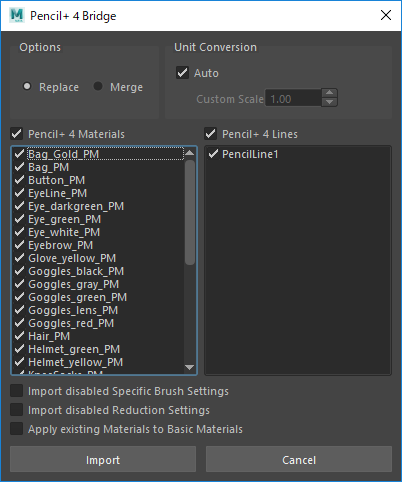Screen dimensions: 402x482
Task: Select the Bag_Gold_PM material name
Action: [x=63, y=154]
